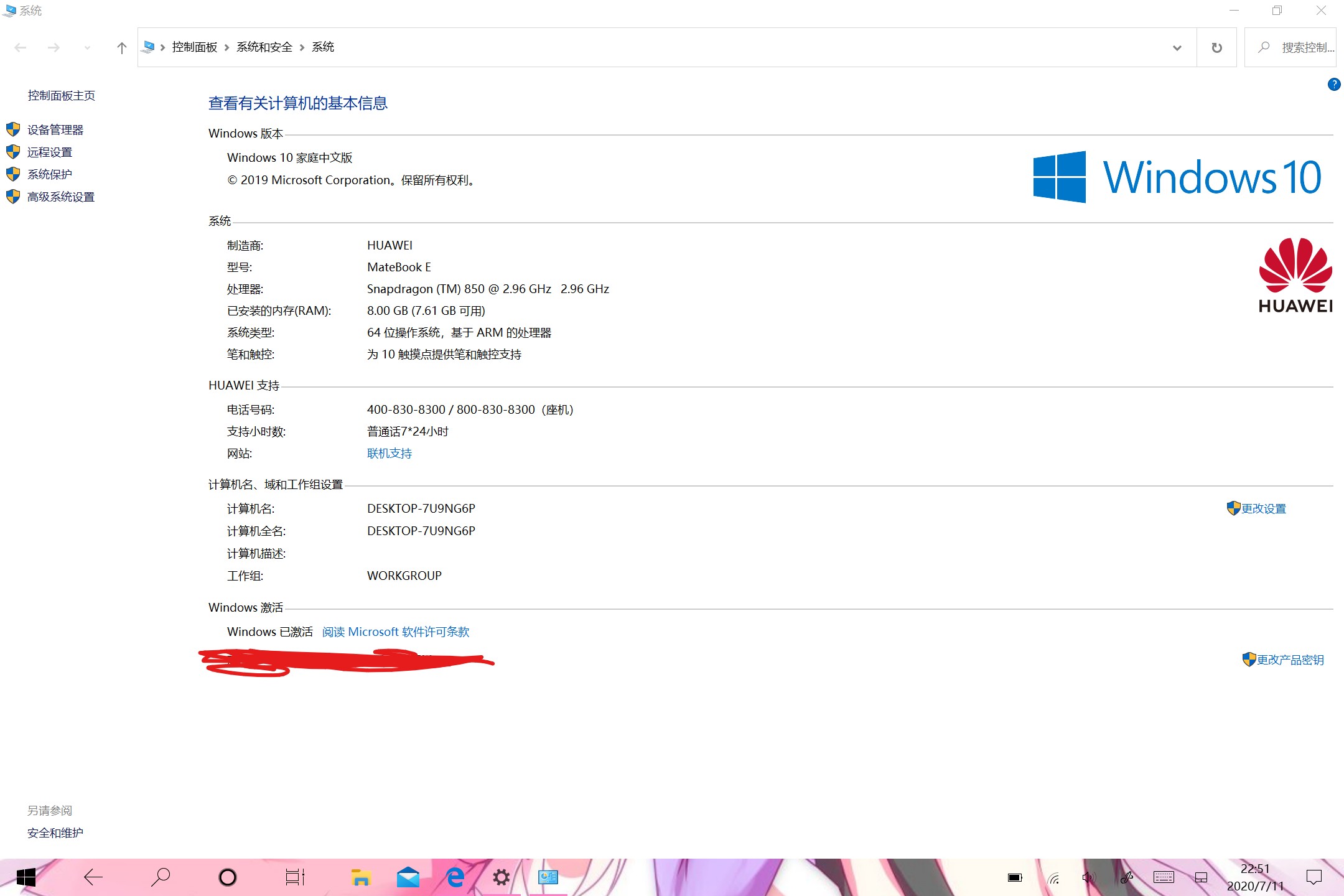Viewport: 1344px width, 896px height.
Task: Open Windows Ink Workspace pen icon
Action: coord(1127,878)
